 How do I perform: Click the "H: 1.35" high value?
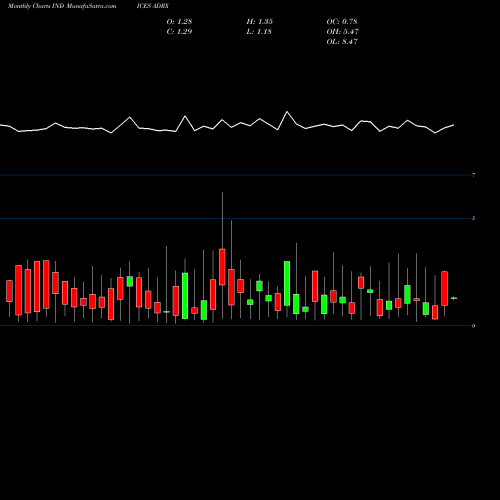[x=260, y=22]
